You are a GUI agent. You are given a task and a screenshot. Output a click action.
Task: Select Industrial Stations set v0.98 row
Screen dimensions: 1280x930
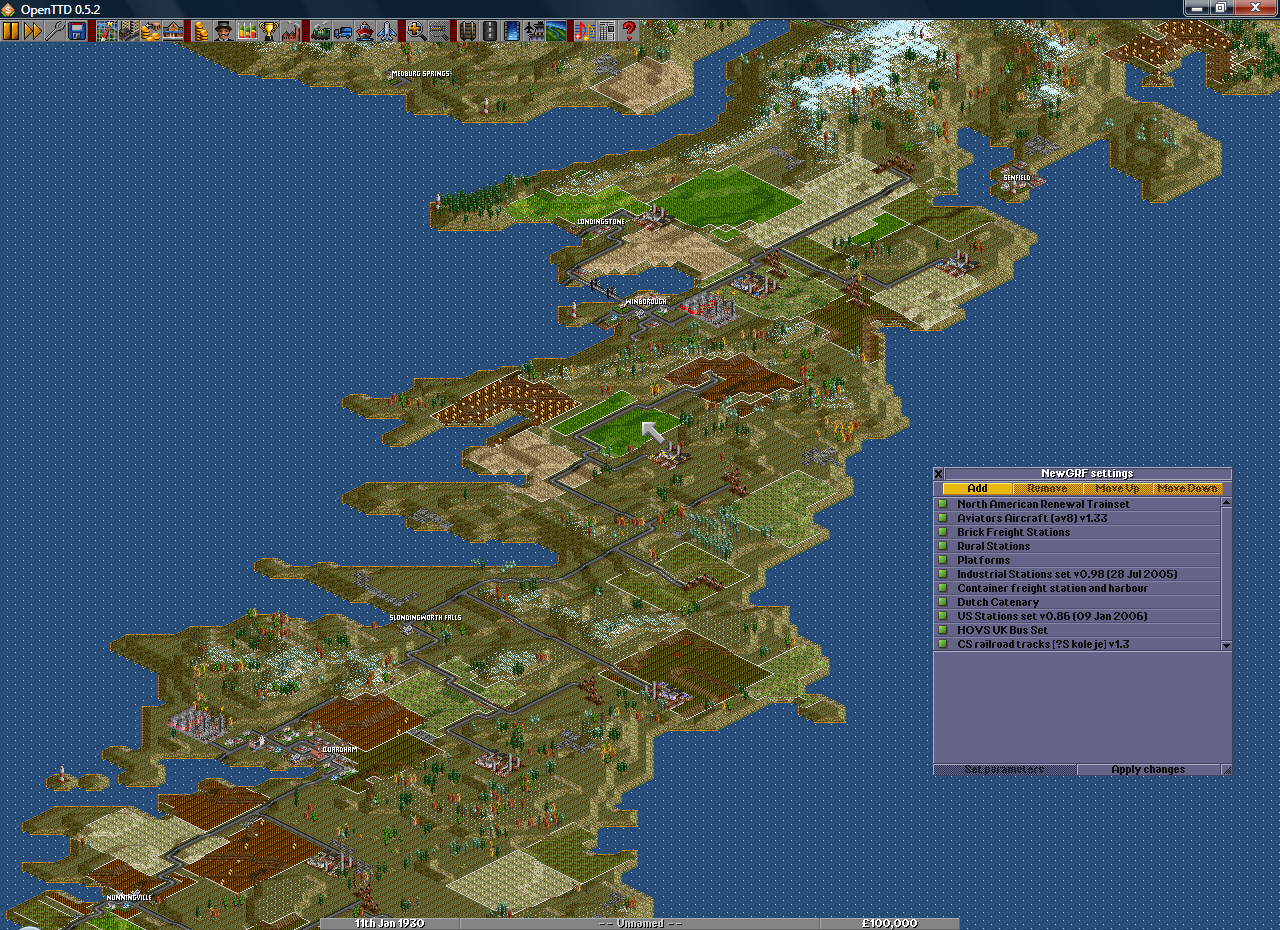pos(1077,574)
